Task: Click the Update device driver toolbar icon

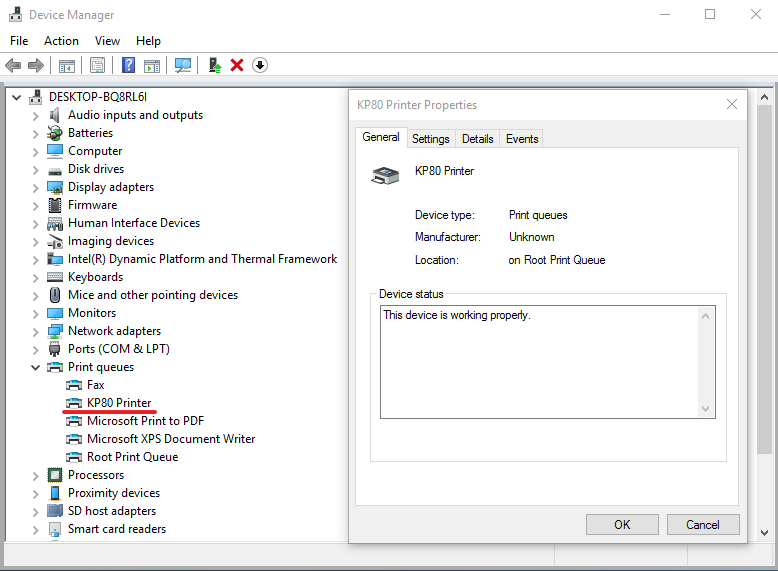Action: [x=214, y=65]
